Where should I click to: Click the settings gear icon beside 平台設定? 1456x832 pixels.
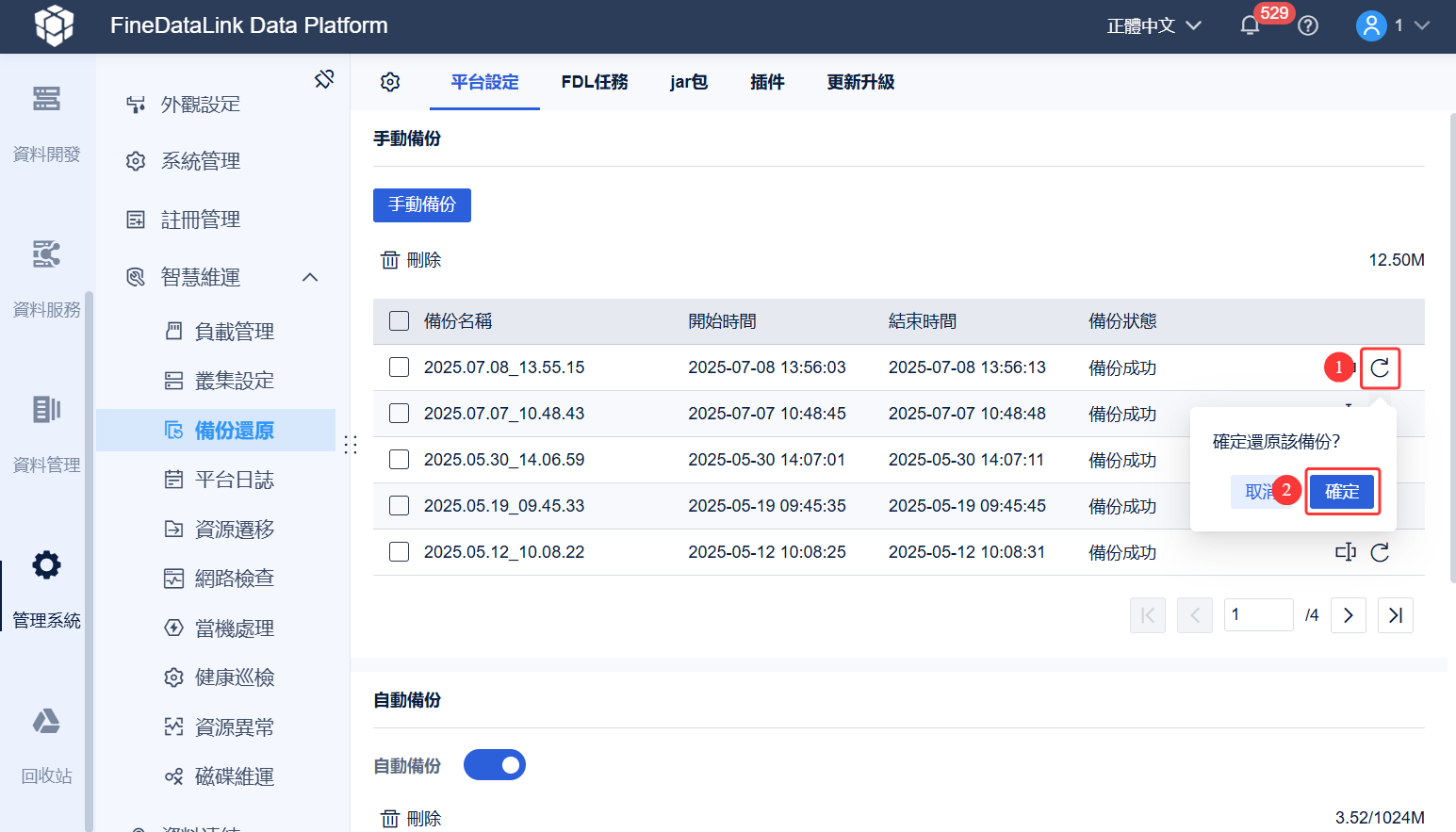point(390,82)
